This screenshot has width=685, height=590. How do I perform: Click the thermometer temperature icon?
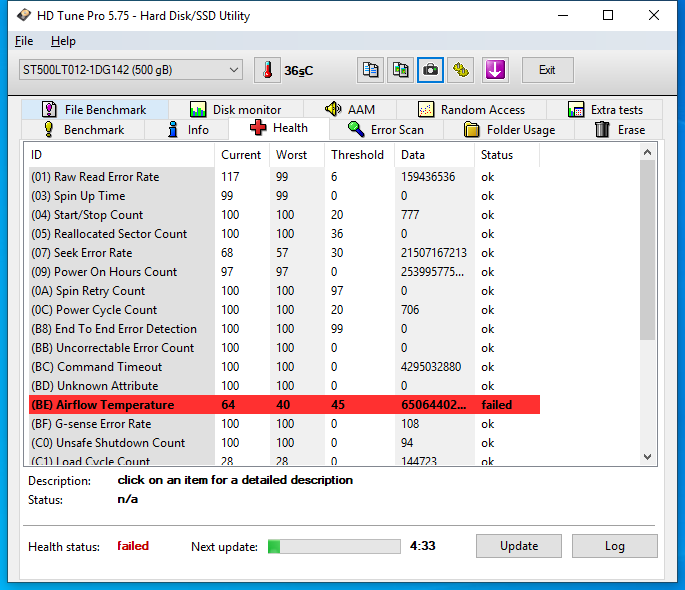pos(267,70)
